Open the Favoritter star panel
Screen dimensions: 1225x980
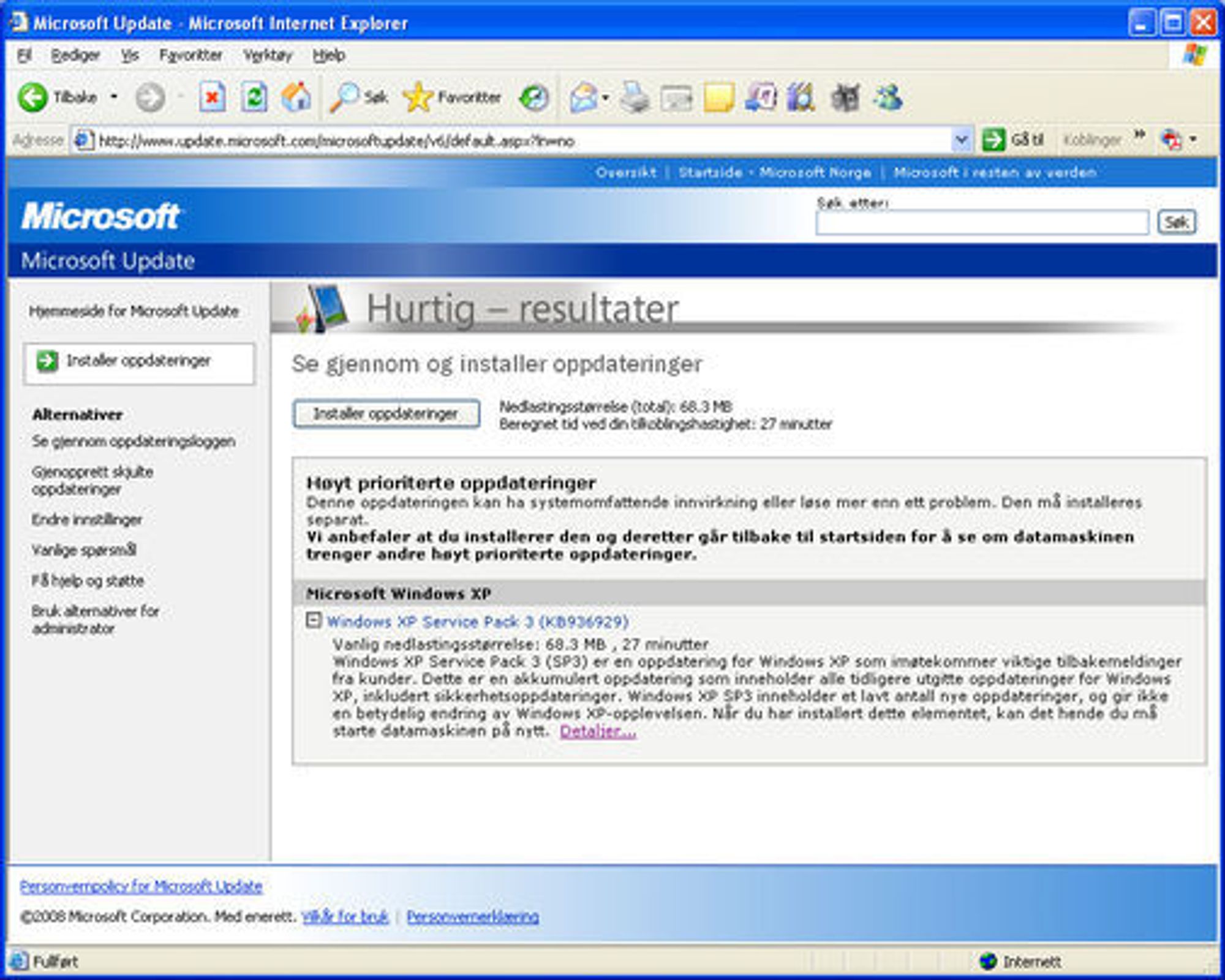(452, 97)
